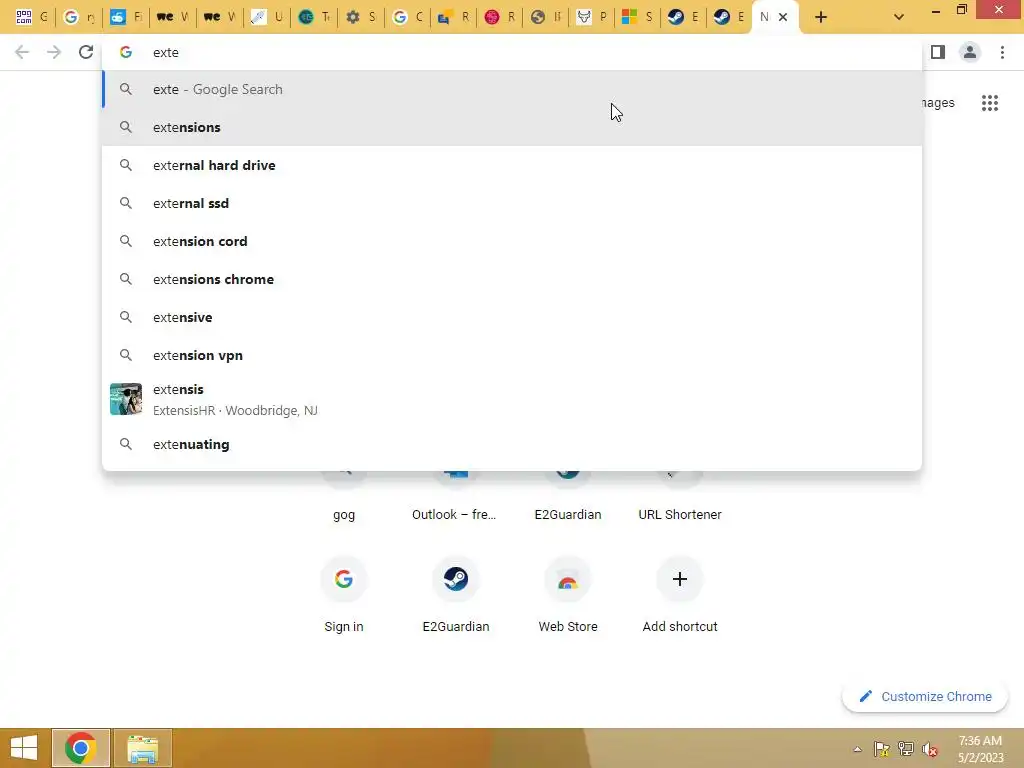
Task: Click the Chrome taskbar icon
Action: tap(80, 748)
